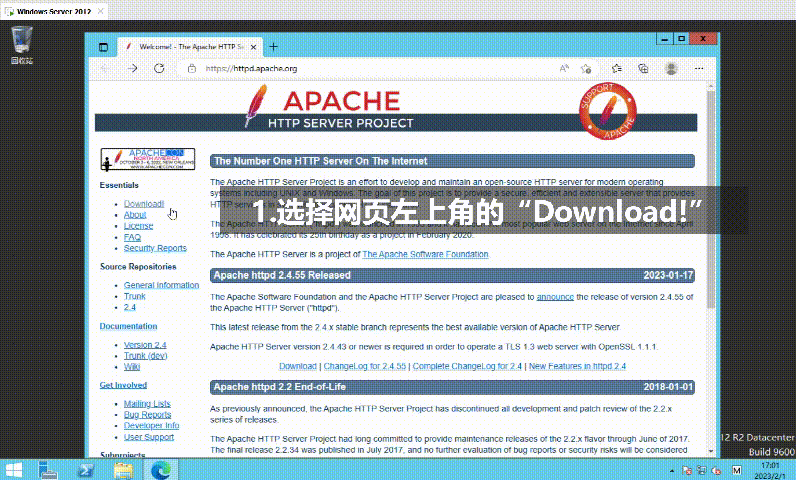Click the input method M tray icon
Screen dimensions: 796x480
(737, 470)
